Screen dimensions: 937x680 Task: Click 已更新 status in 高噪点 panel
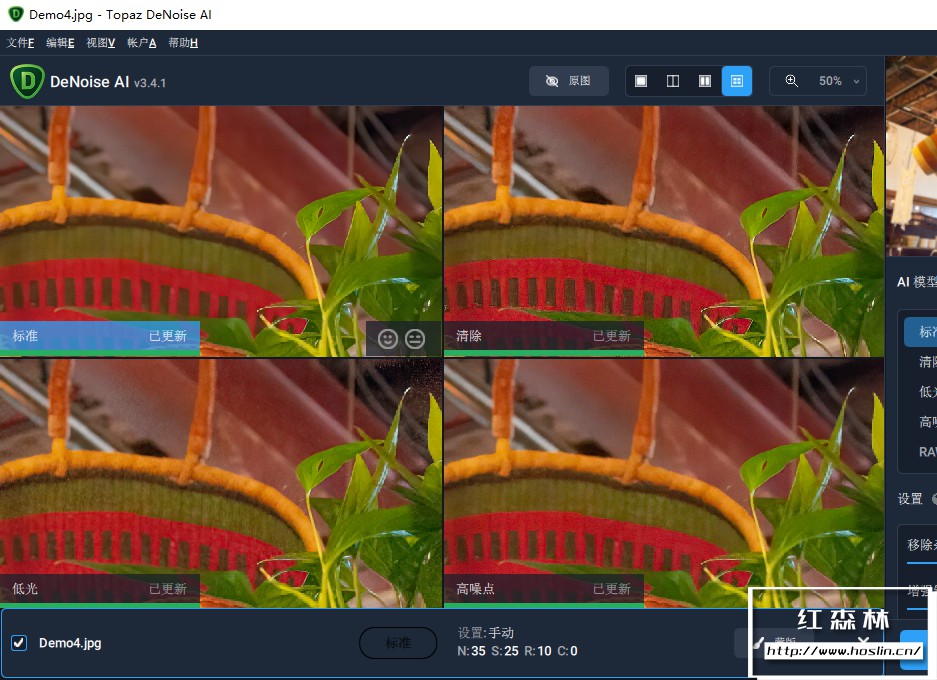tap(612, 589)
